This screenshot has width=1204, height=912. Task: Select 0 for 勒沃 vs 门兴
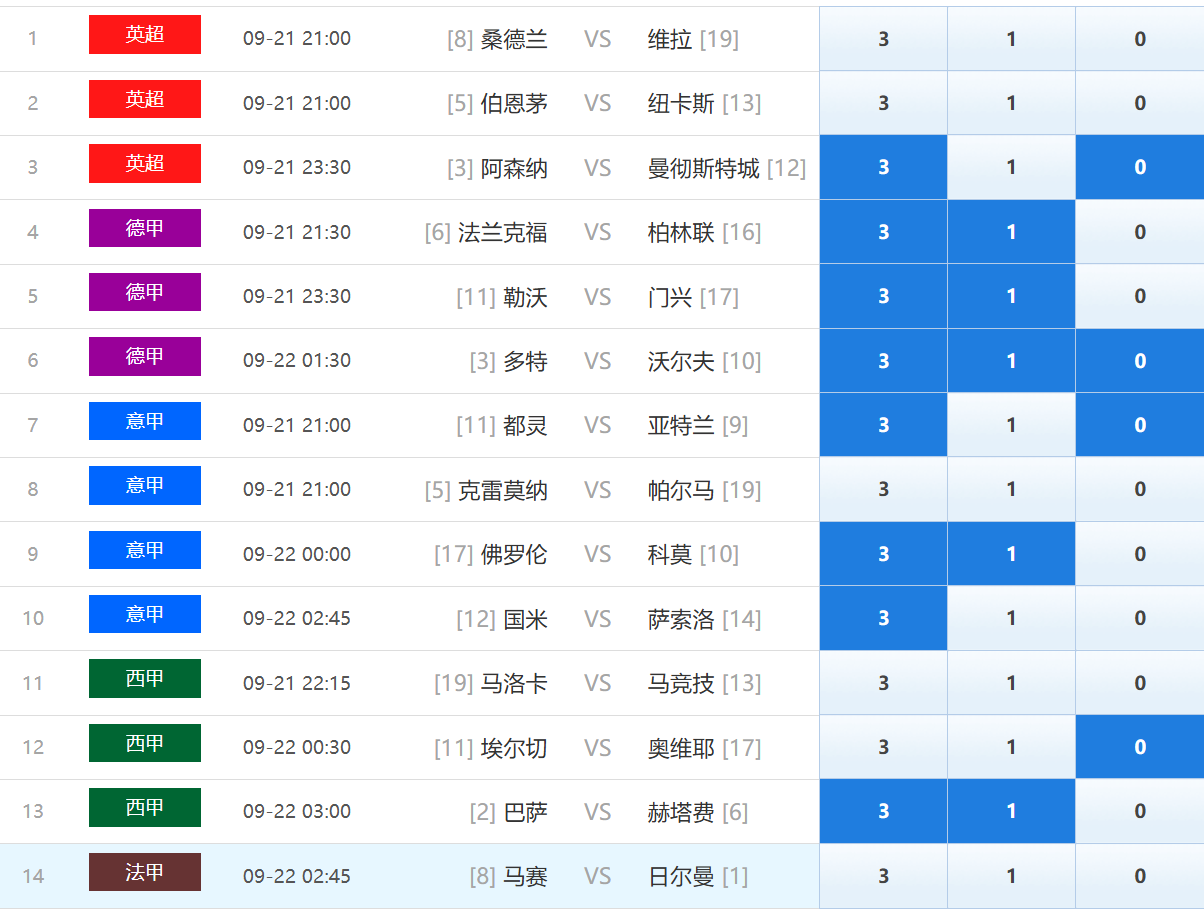(x=1139, y=296)
